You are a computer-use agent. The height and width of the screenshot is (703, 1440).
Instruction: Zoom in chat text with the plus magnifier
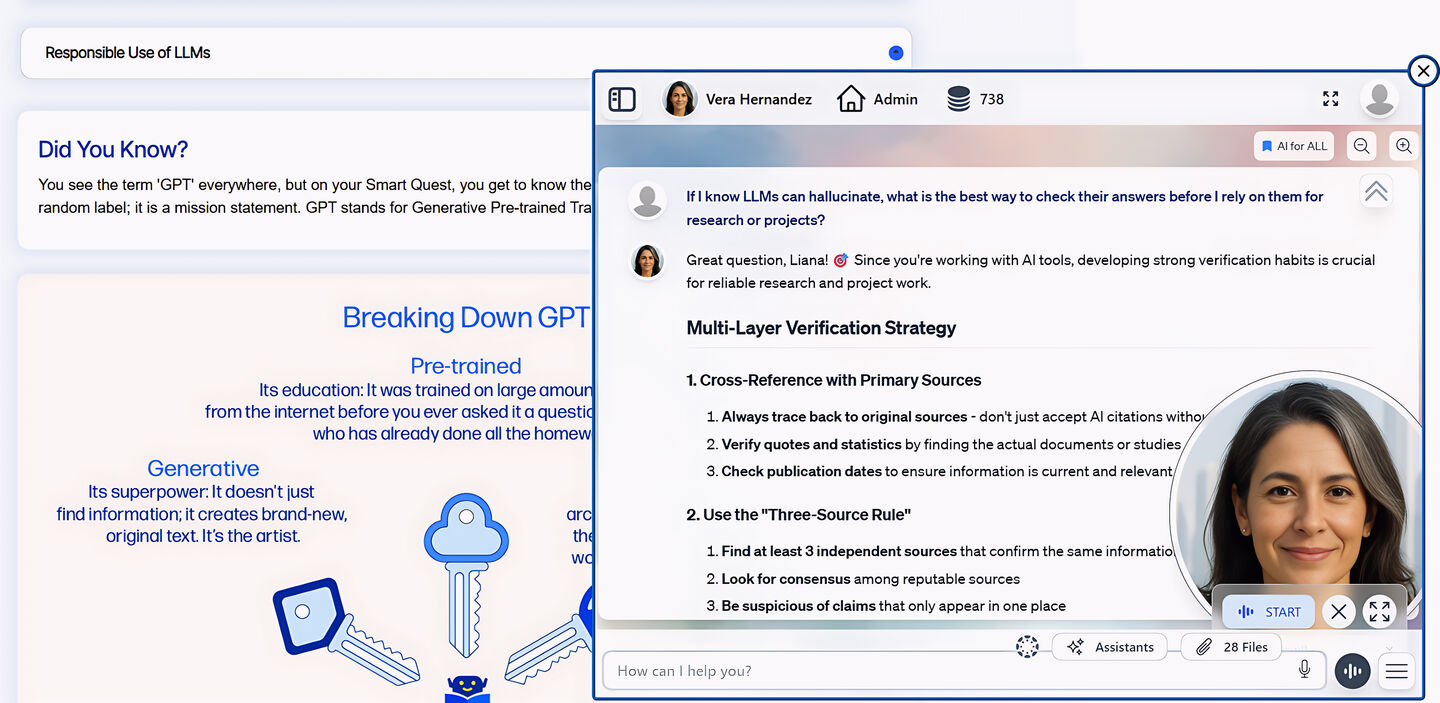[1404, 146]
